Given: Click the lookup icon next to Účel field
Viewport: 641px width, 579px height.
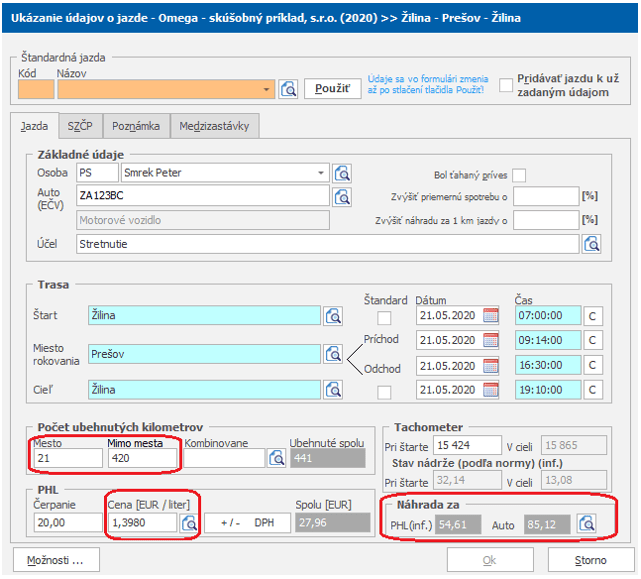Looking at the screenshot, I should [x=591, y=243].
